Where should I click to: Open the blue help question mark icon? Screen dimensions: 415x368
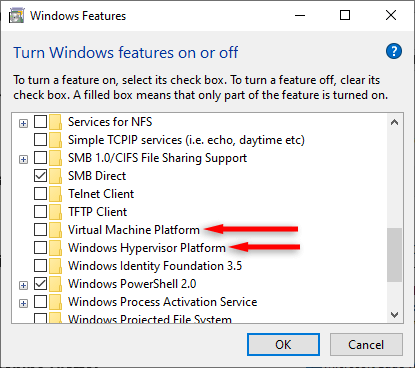394,51
